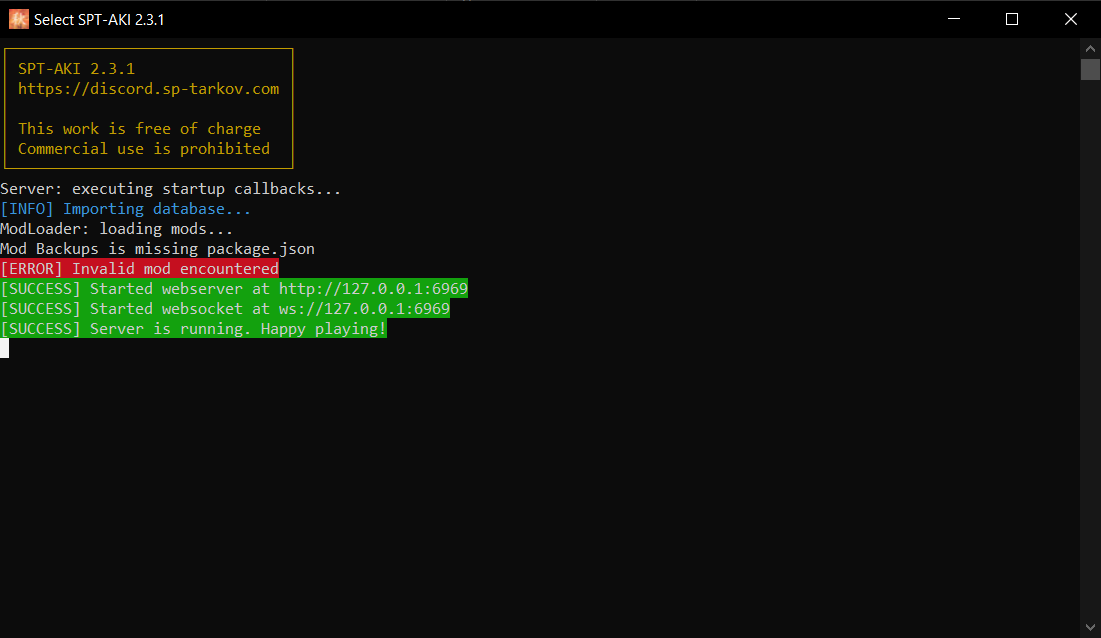Click 'This work is free of charge' line
This screenshot has height=638, width=1101.
coord(139,129)
